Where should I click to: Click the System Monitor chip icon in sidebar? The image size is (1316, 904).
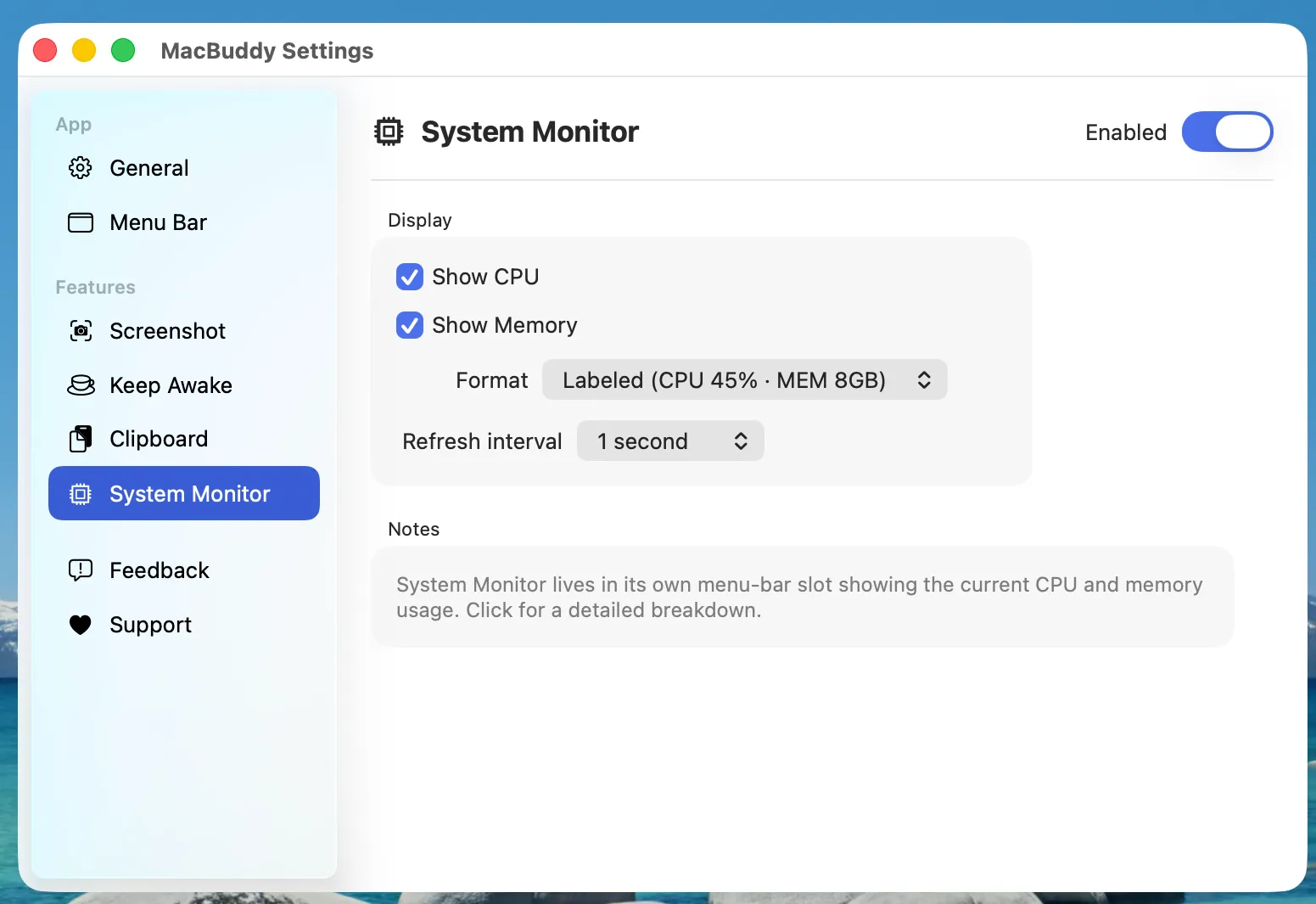click(81, 494)
